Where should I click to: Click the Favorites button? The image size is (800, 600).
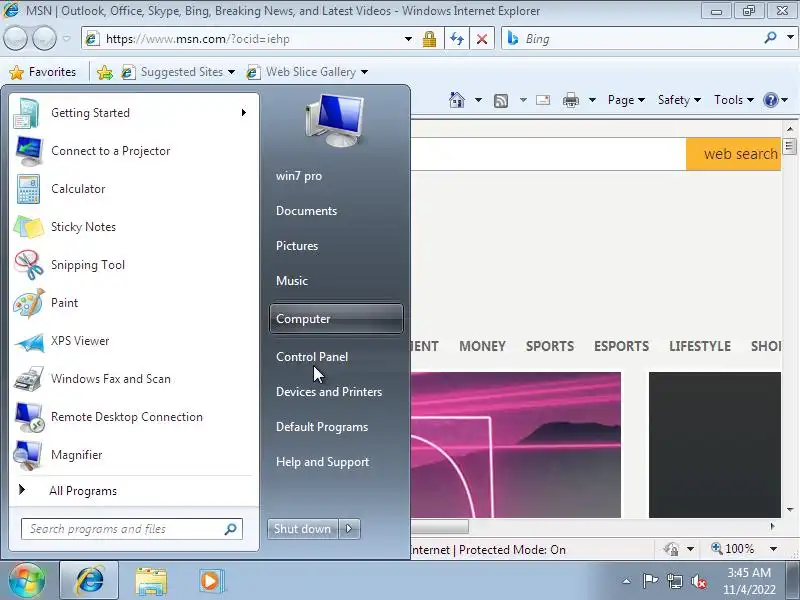pos(43,72)
